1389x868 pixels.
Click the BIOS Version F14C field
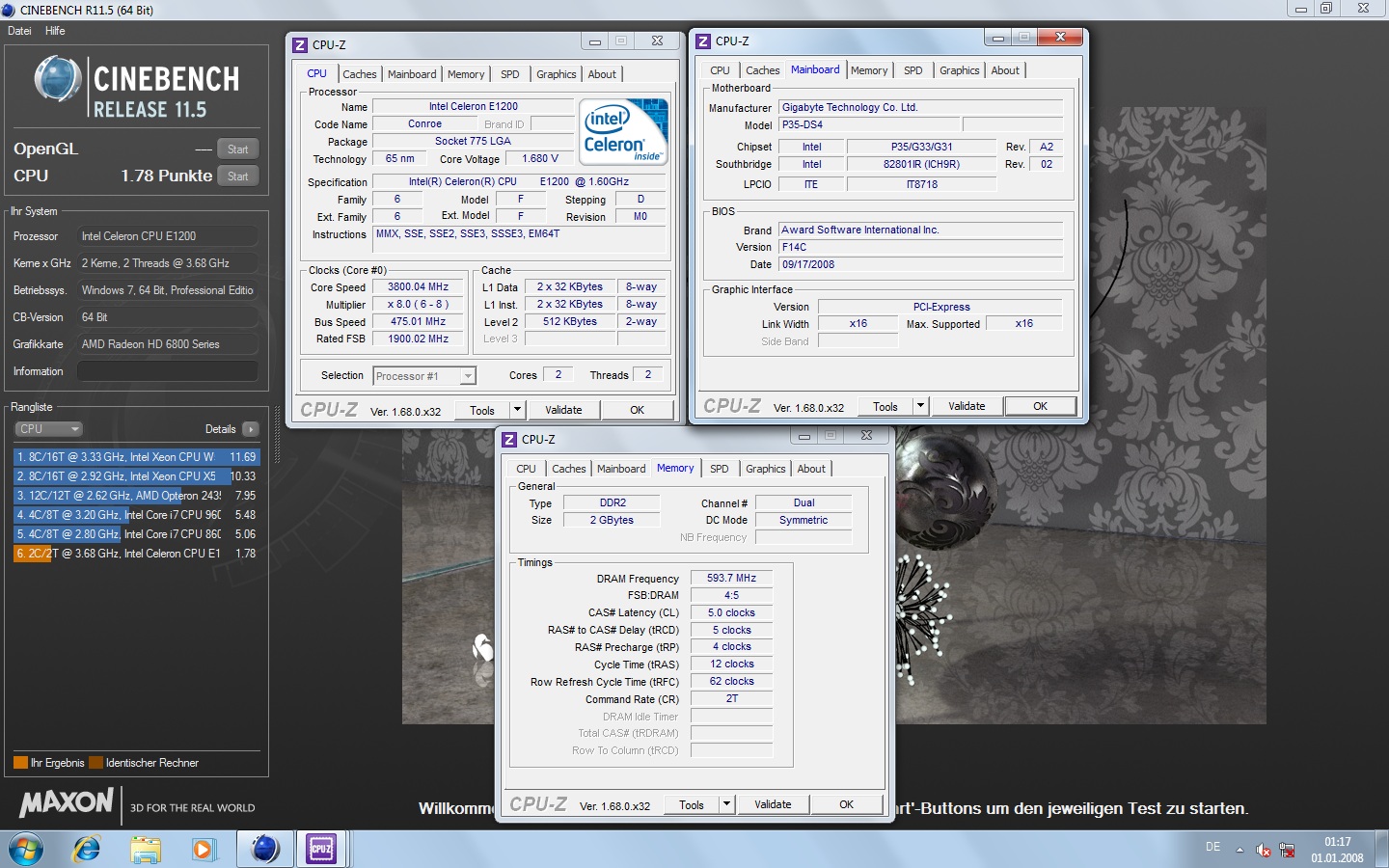pos(920,247)
